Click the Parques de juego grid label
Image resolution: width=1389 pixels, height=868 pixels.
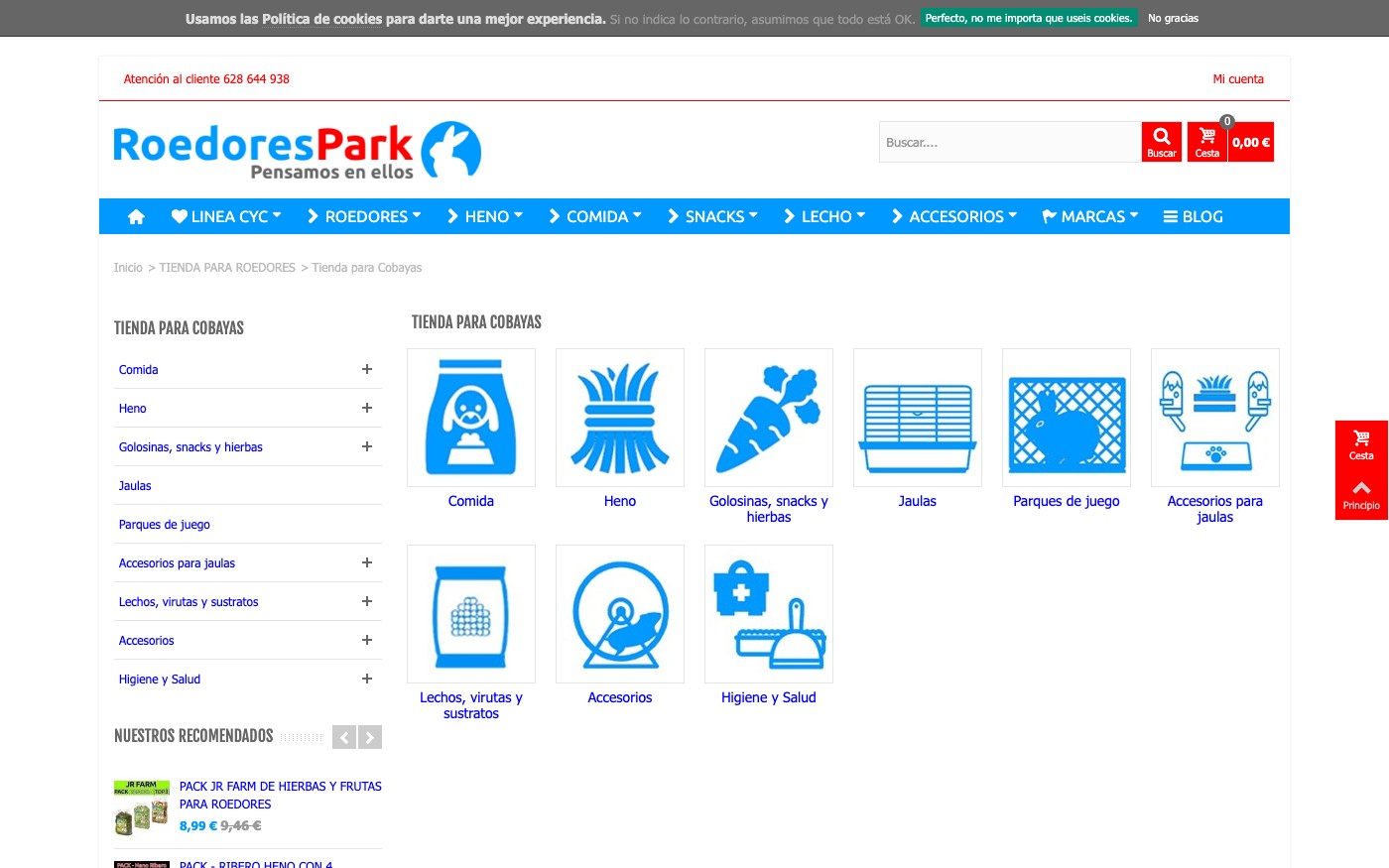coord(1067,501)
